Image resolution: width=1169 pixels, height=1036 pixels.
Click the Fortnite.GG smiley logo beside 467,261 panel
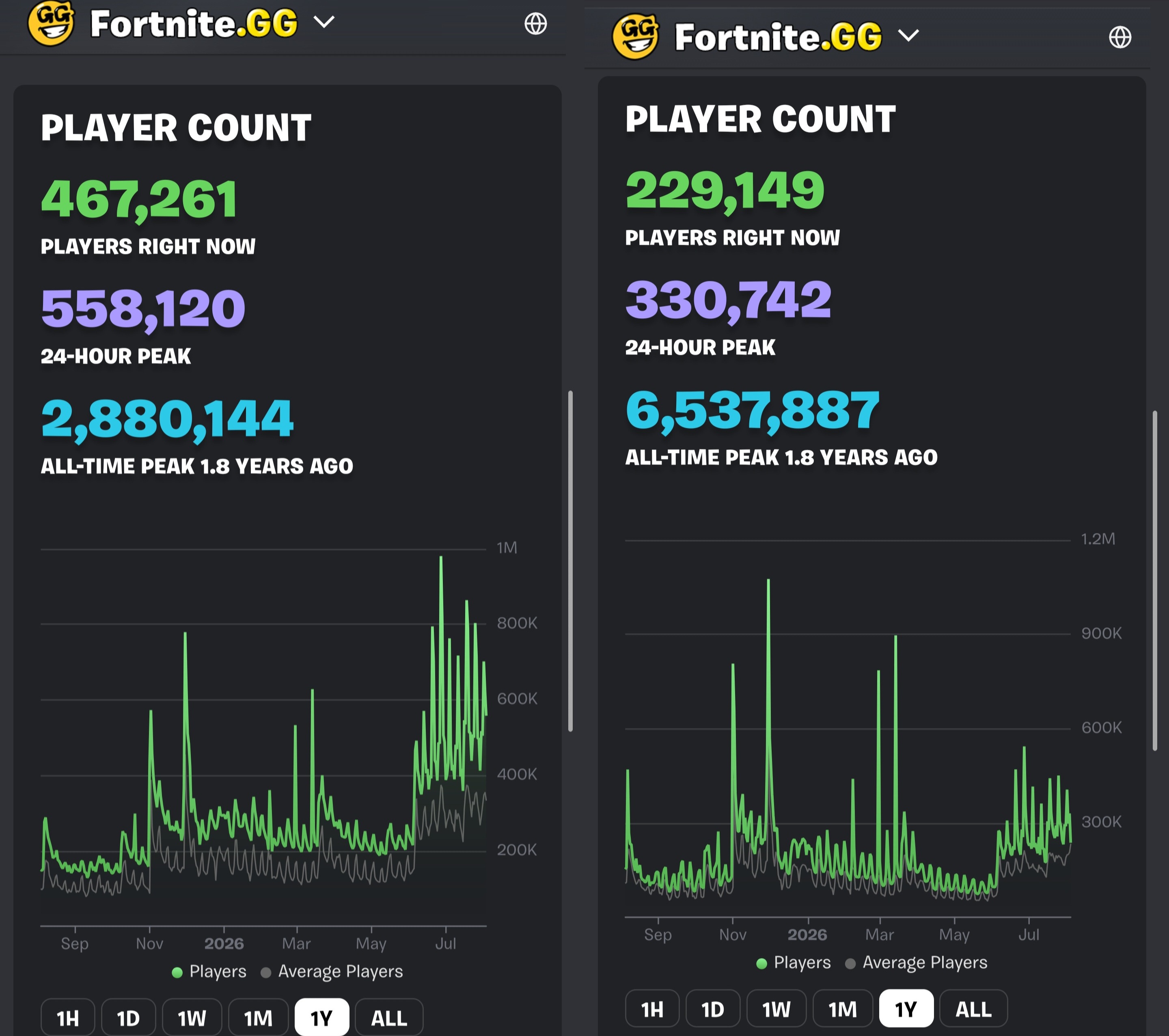51,23
